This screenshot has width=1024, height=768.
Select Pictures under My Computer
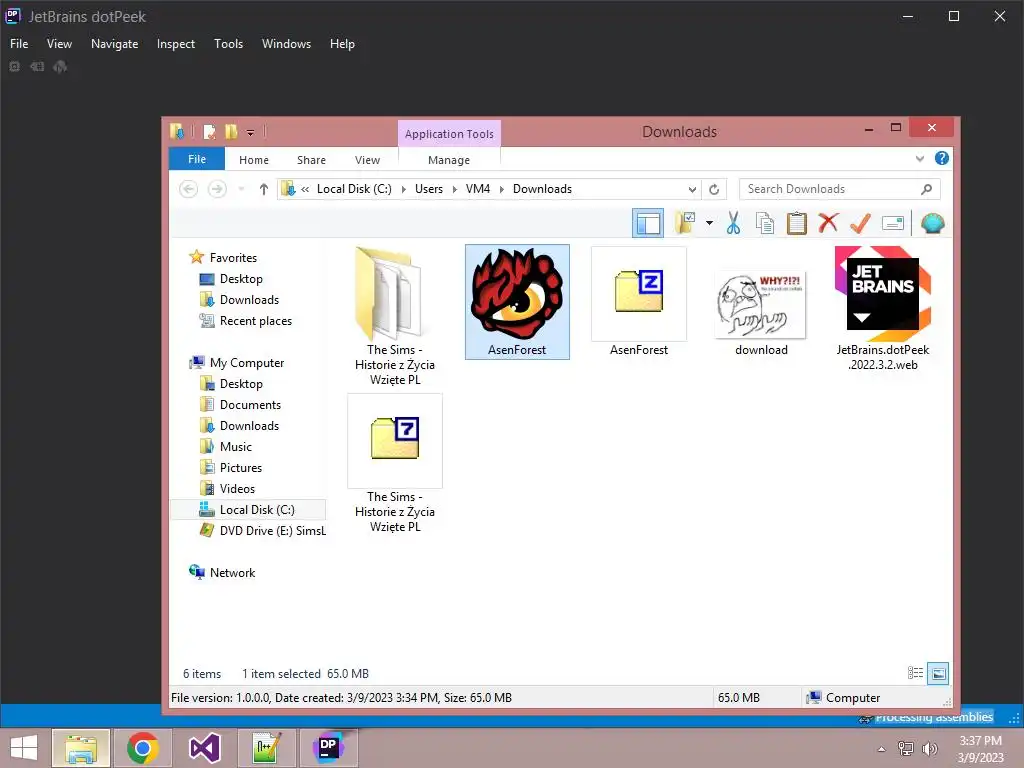pyautogui.click(x=240, y=468)
